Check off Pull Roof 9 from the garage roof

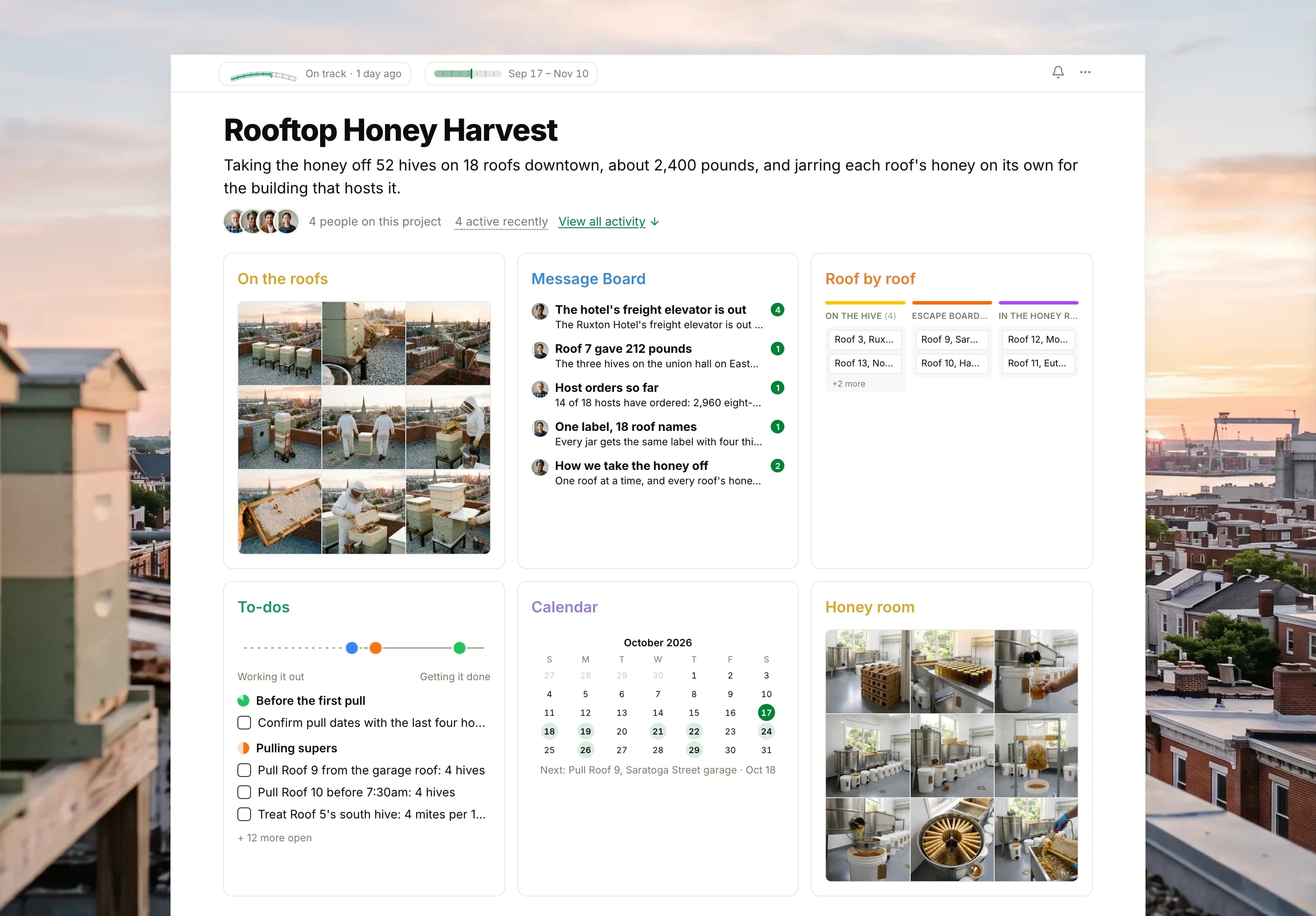tap(244, 771)
